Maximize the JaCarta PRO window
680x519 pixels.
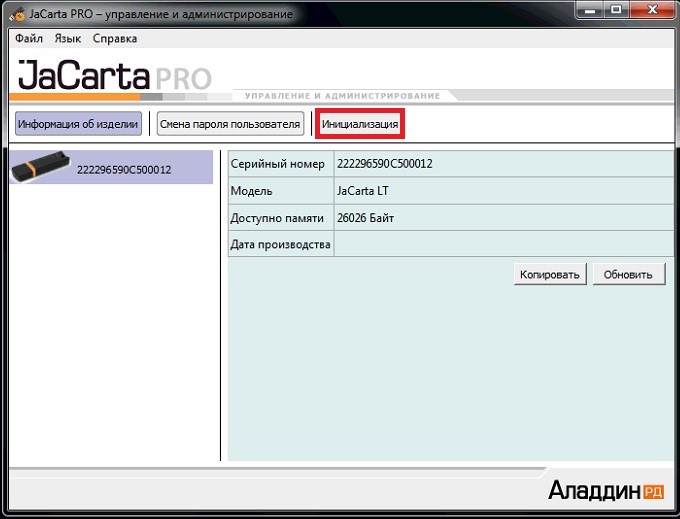click(x=616, y=10)
